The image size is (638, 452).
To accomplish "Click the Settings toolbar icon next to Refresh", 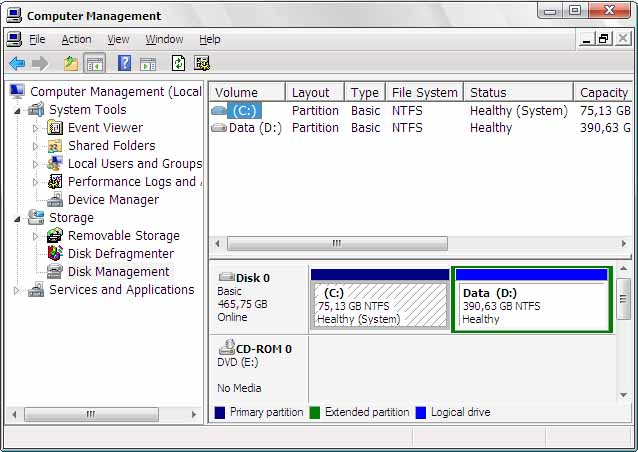I will click(x=202, y=63).
